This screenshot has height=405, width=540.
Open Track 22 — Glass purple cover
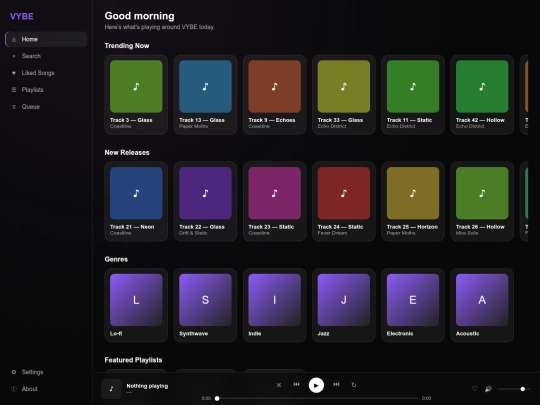pyautogui.click(x=205, y=193)
